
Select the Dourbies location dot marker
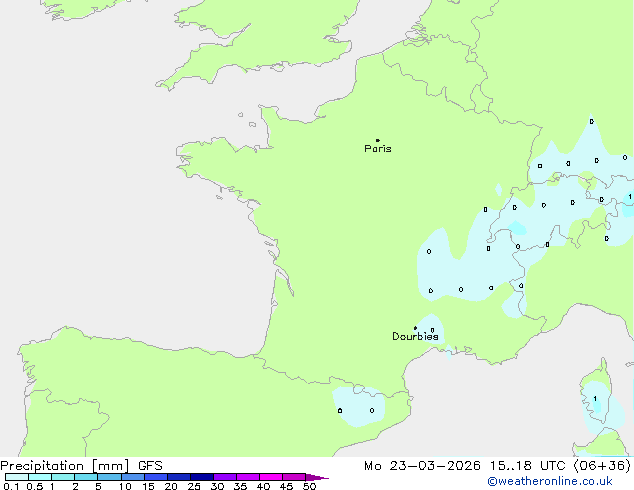coord(415,328)
